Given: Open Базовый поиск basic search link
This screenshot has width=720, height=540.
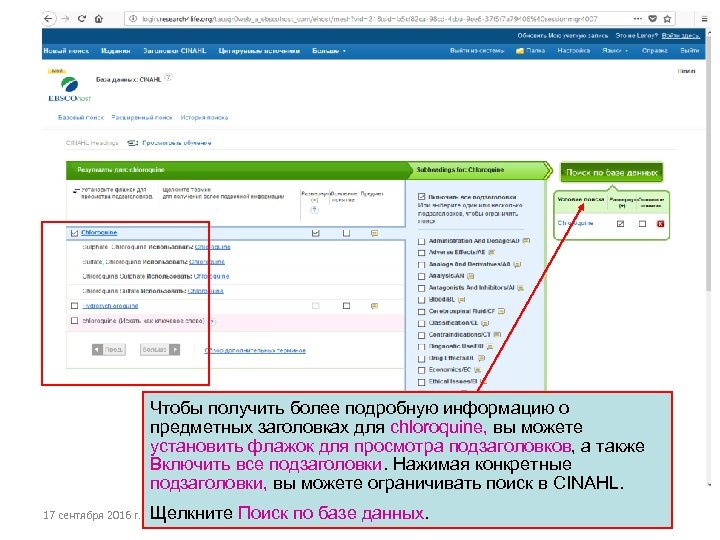Looking at the screenshot, I should (81, 118).
